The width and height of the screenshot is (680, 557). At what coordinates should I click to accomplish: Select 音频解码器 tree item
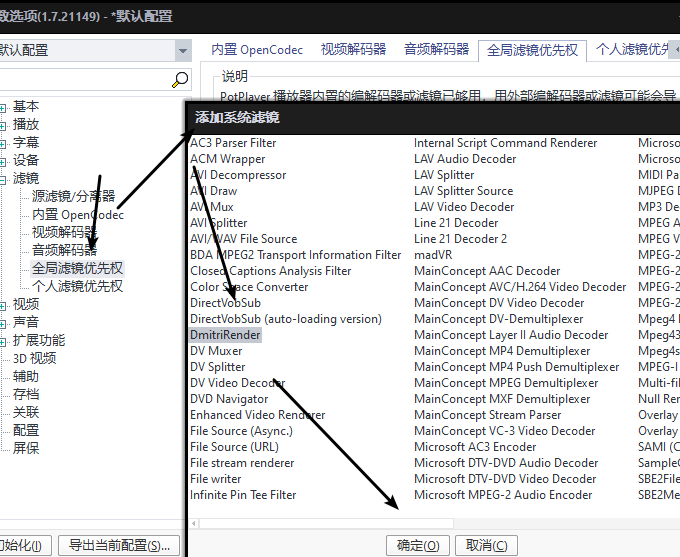pyautogui.click(x=64, y=250)
